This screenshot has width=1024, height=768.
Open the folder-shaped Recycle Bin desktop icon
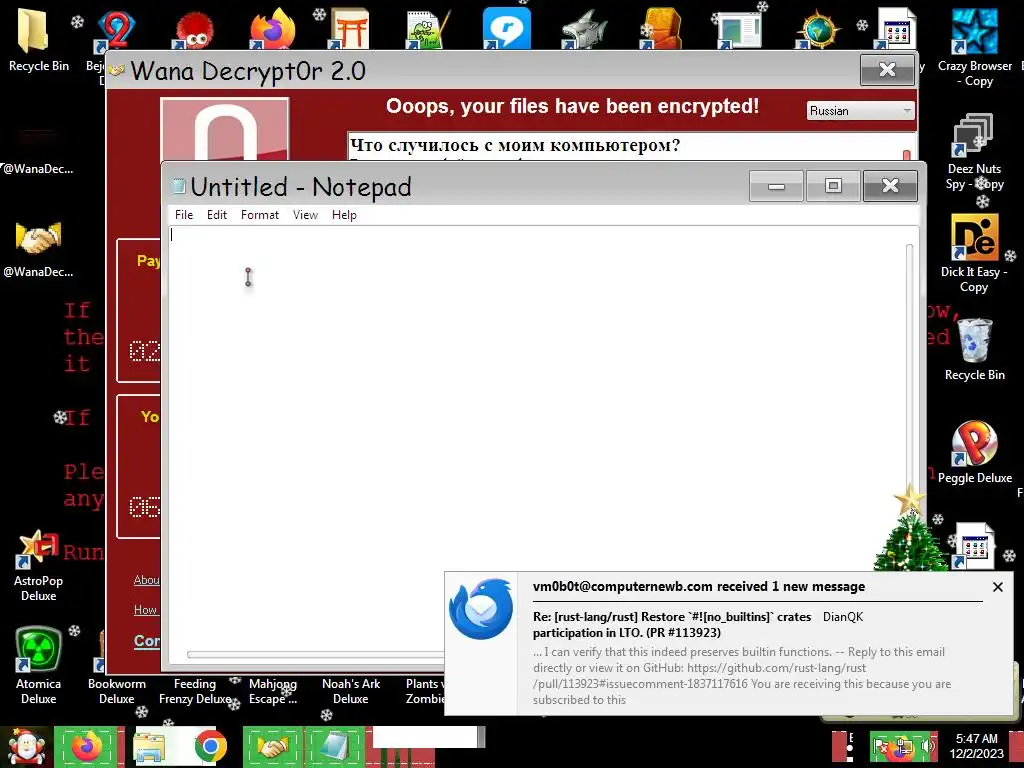coord(39,39)
